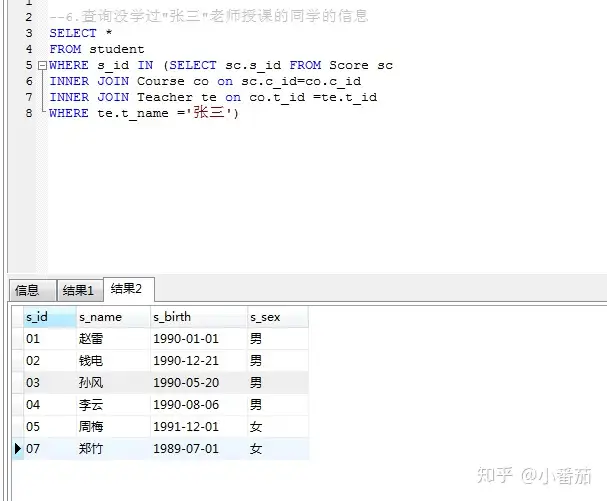Click the s_sex cell in 赵雷's row
This screenshot has width=607, height=501.
[x=278, y=339]
